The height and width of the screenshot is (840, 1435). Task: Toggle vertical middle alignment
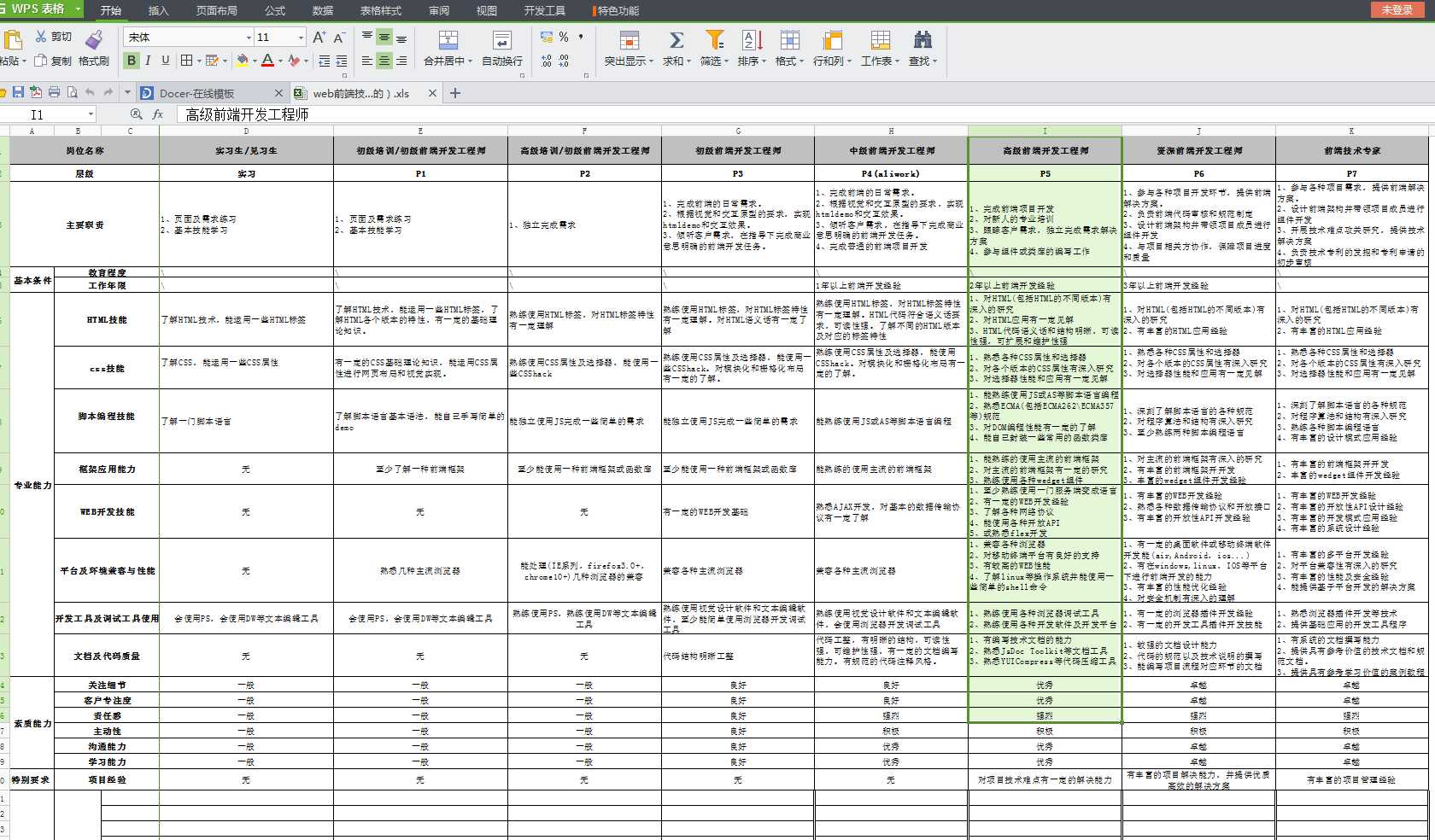(x=384, y=38)
